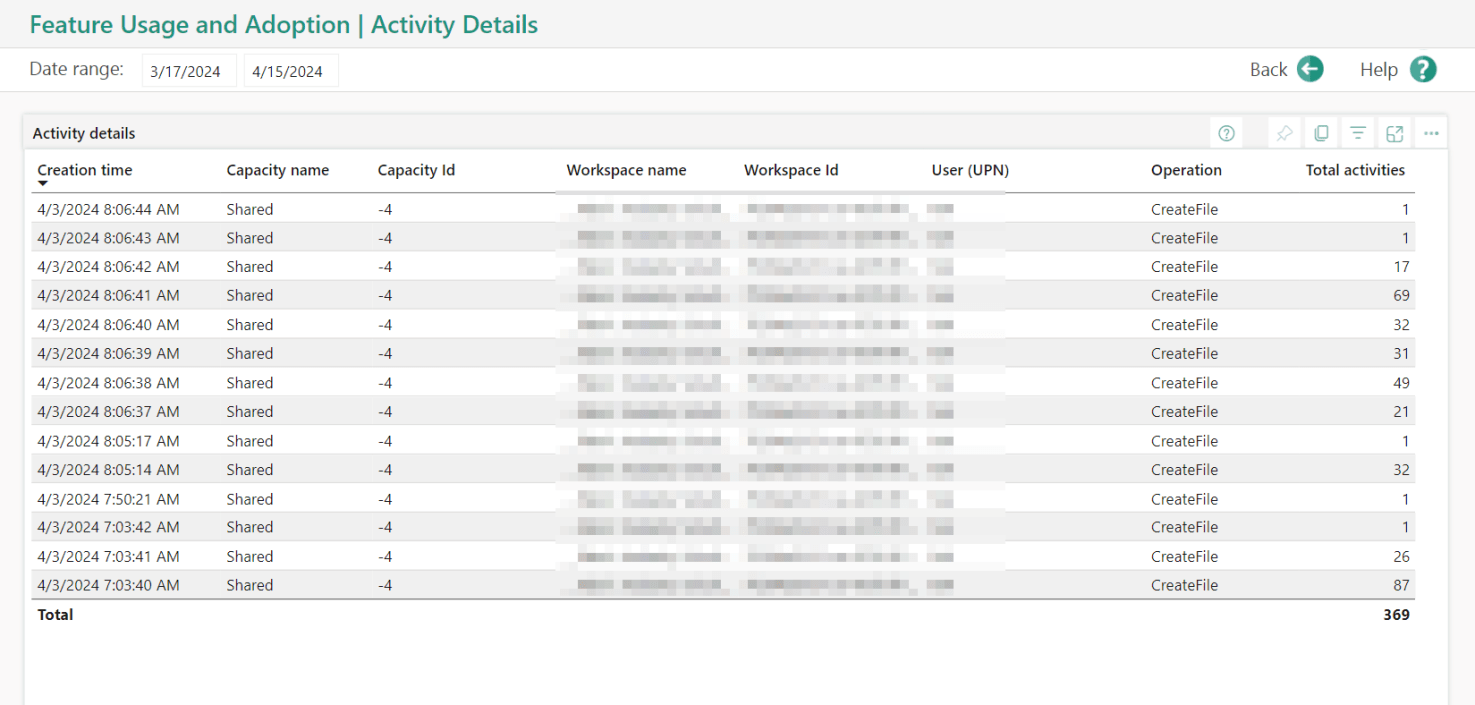Copy the Activity details visual as image
Image resolution: width=1475 pixels, height=705 pixels.
click(x=1321, y=132)
